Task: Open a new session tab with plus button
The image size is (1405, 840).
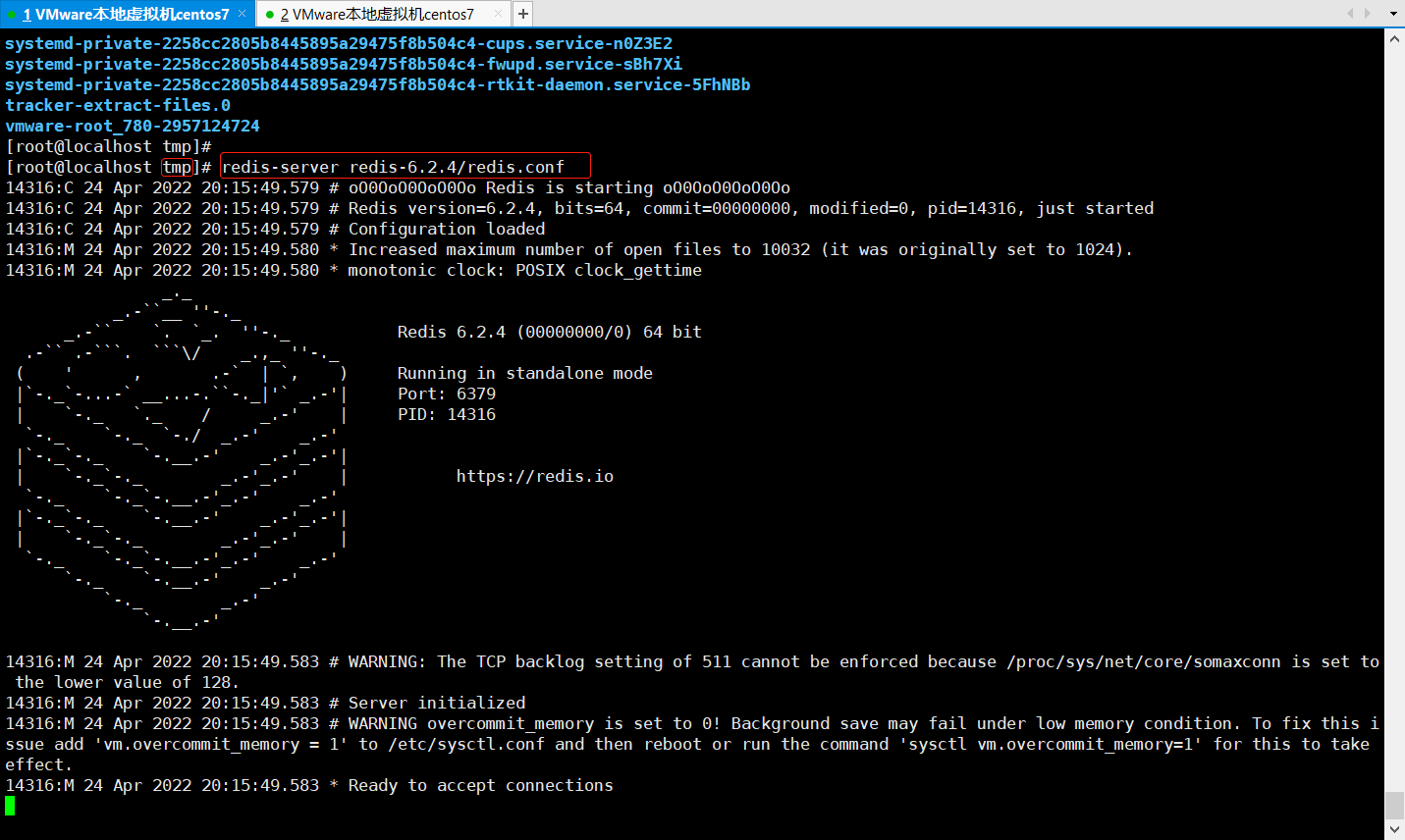Action: tap(523, 14)
